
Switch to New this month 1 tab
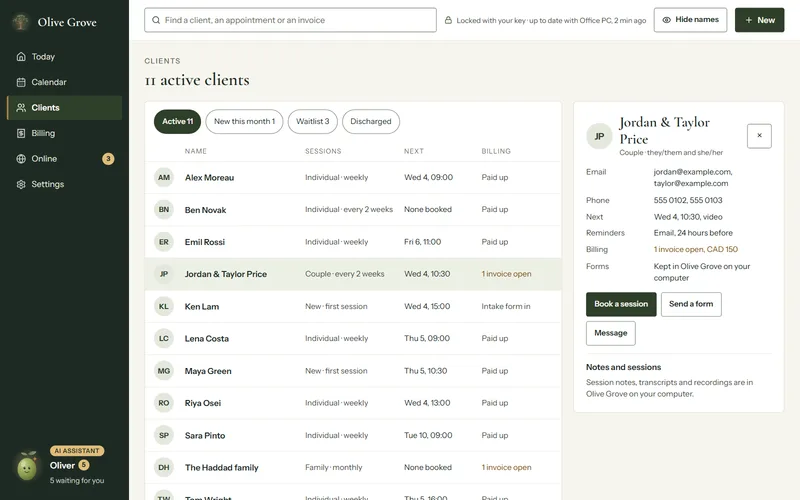tap(244, 121)
